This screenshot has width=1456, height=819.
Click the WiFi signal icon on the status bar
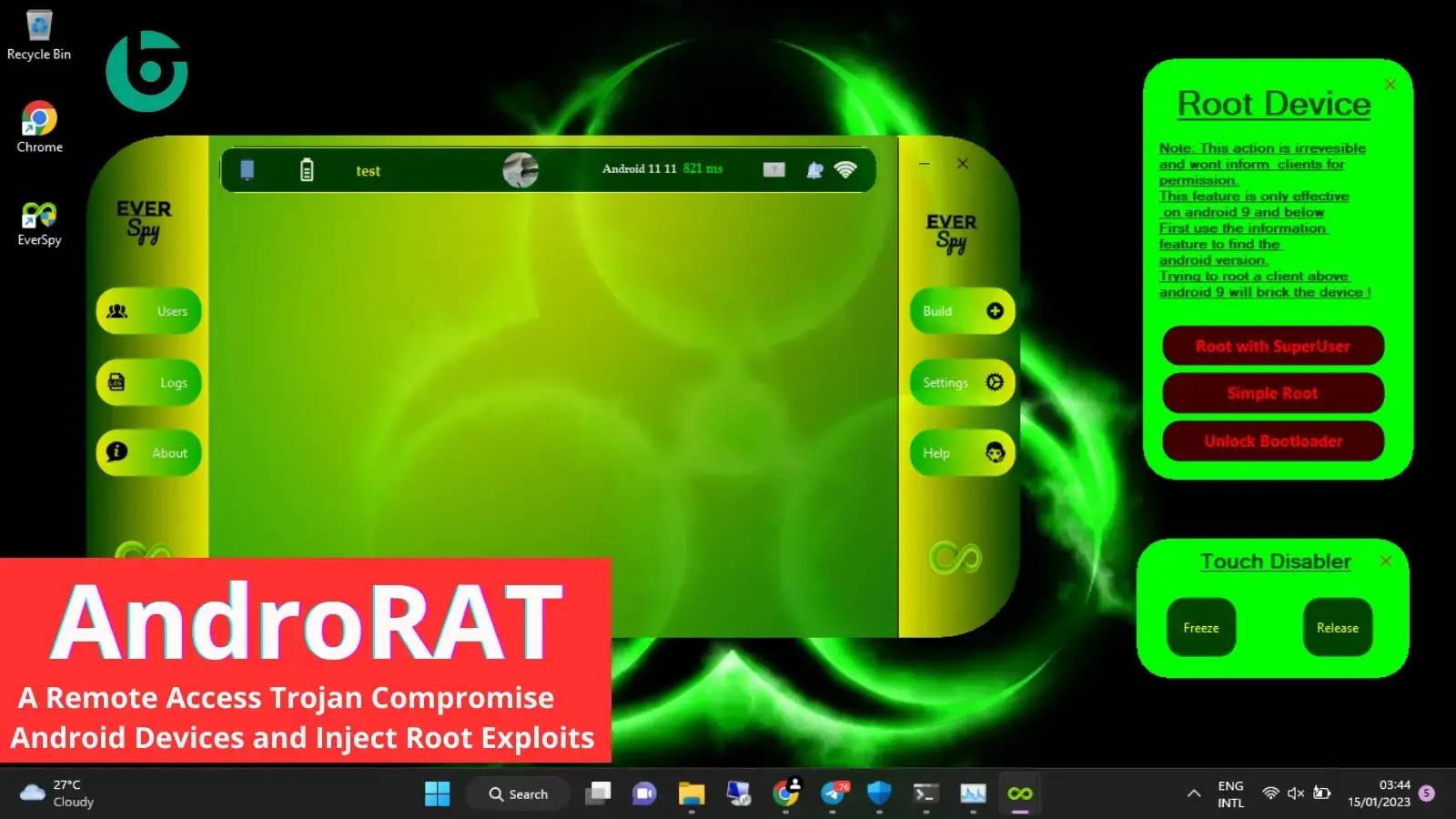click(x=845, y=169)
